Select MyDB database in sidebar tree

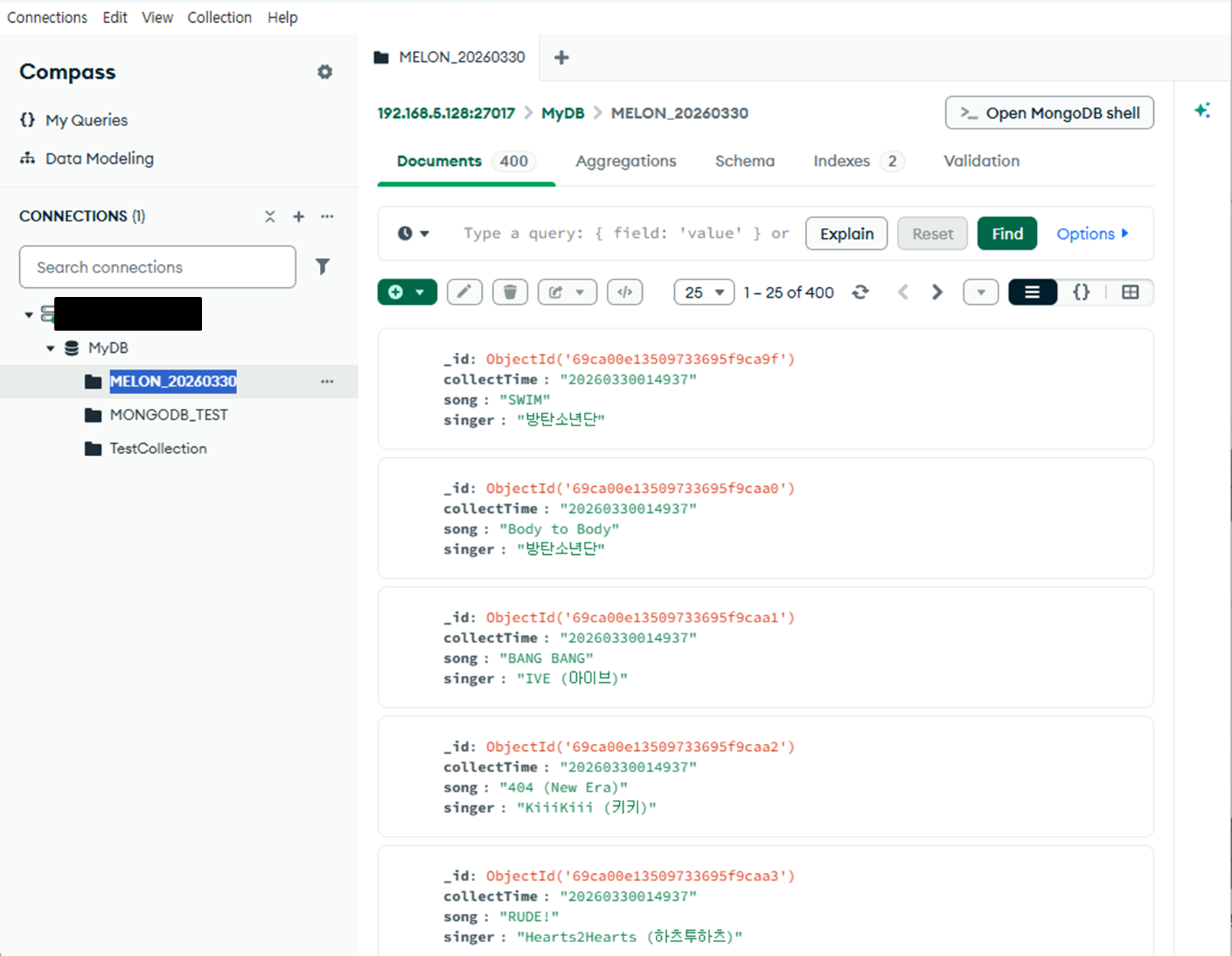tap(108, 348)
